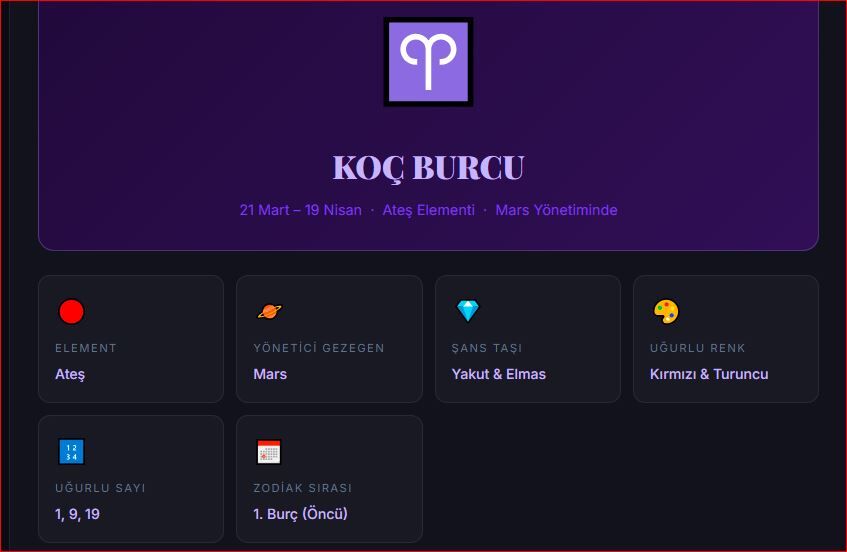The height and width of the screenshot is (552, 847).
Task: Click the calendar icon
Action: [x=269, y=452]
